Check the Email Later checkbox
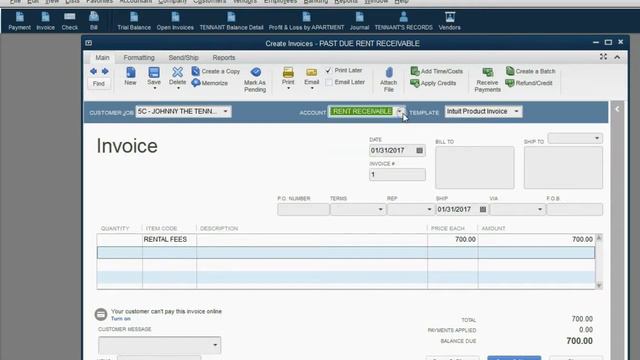Screen dimensions: 640x360 (329, 82)
